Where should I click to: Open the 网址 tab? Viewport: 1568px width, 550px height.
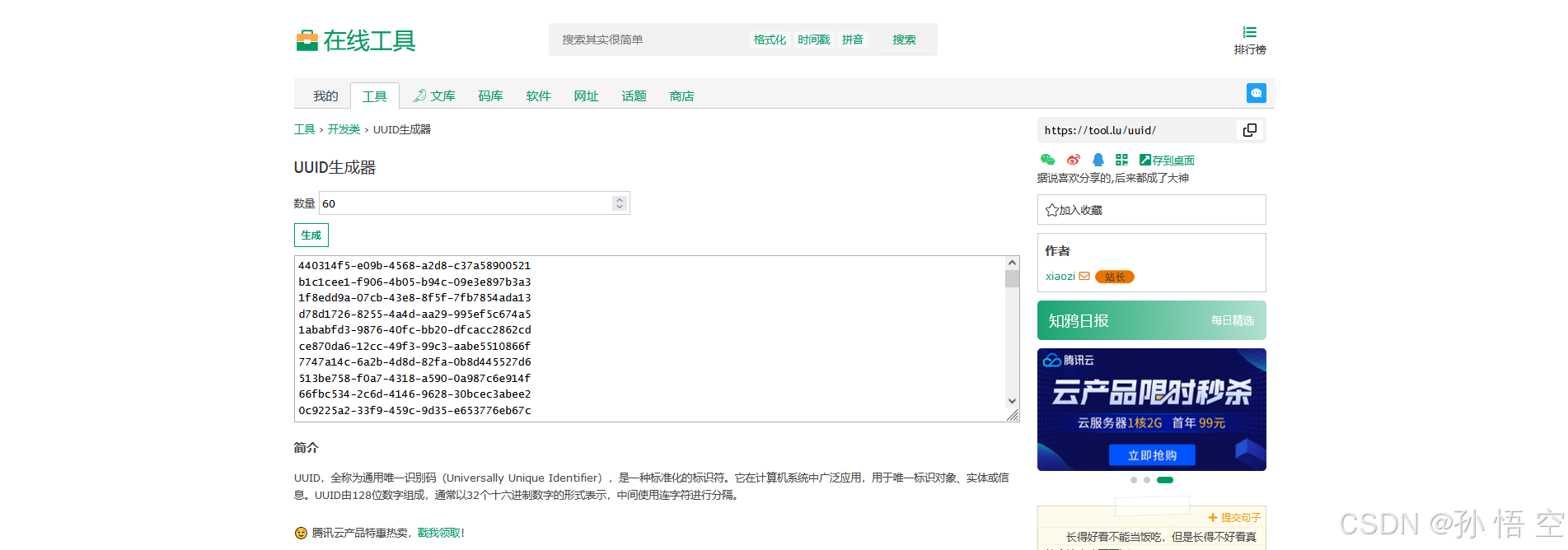[586, 96]
